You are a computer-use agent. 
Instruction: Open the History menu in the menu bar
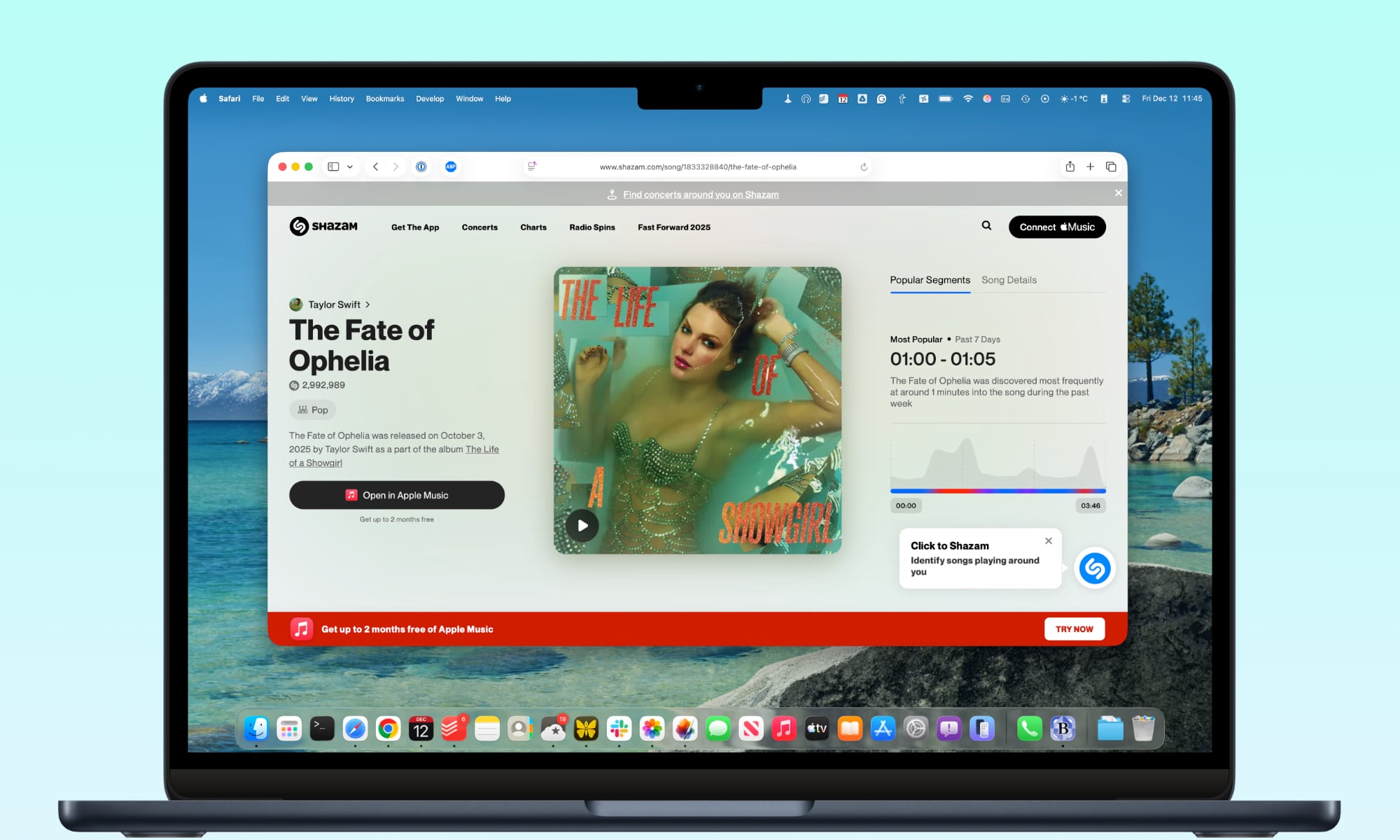click(342, 98)
